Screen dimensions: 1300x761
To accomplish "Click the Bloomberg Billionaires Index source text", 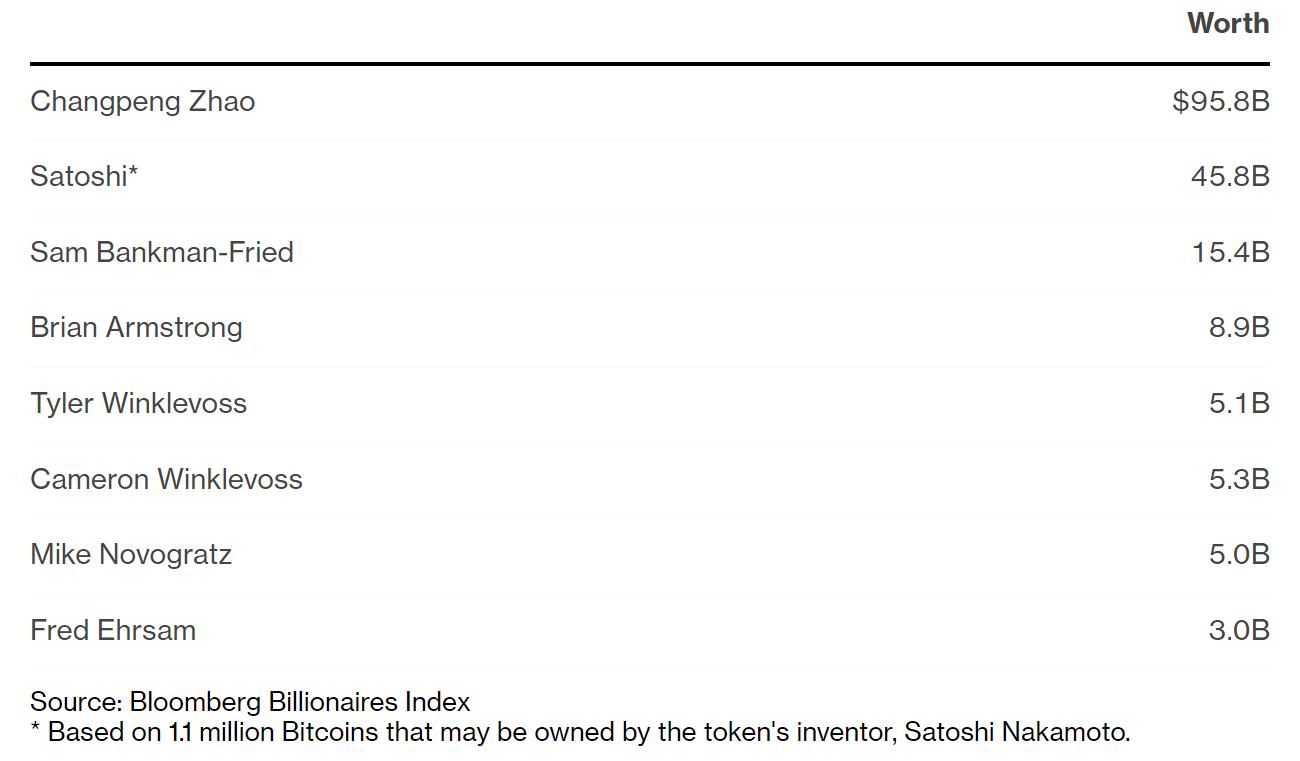I will point(299,702).
